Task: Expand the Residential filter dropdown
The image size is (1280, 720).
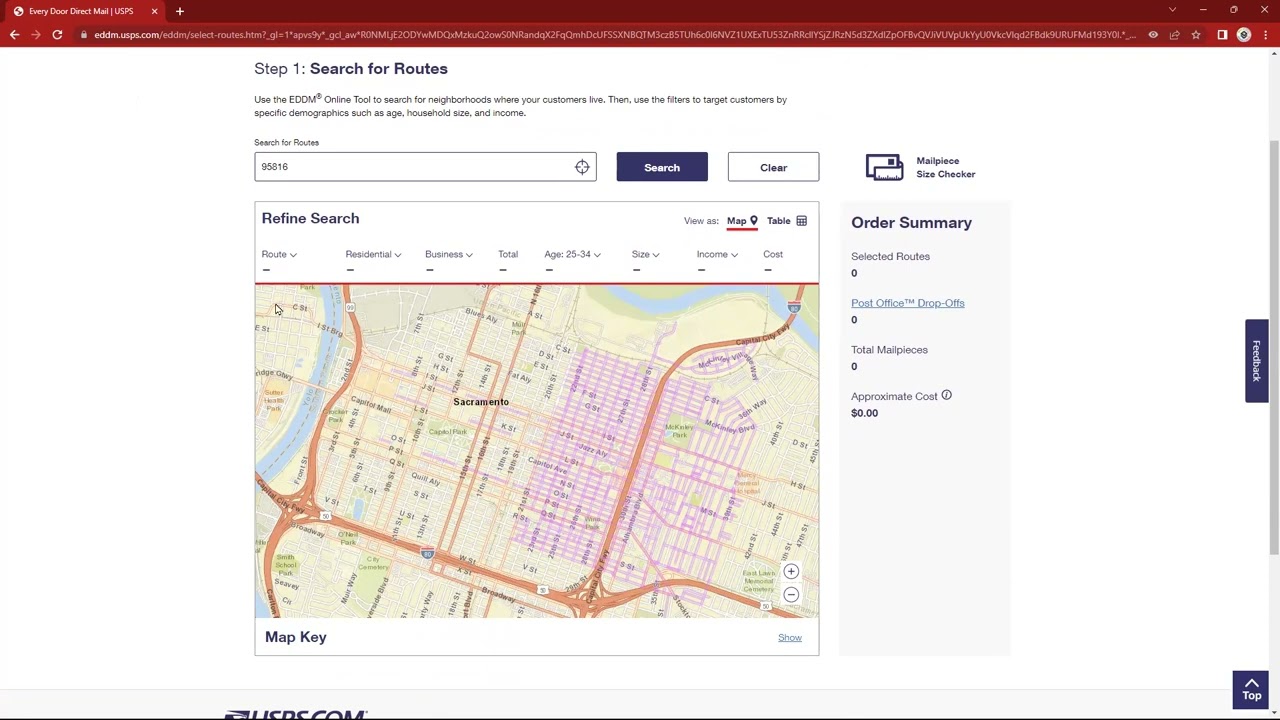Action: (x=373, y=254)
